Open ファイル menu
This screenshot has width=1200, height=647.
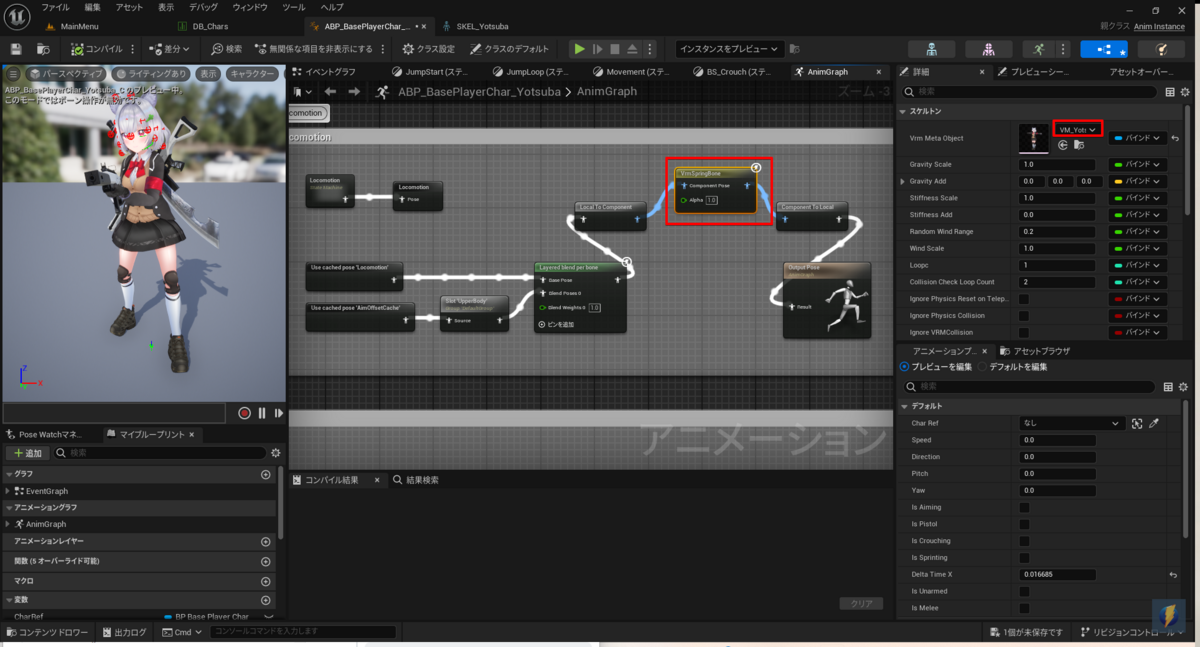click(55, 7)
